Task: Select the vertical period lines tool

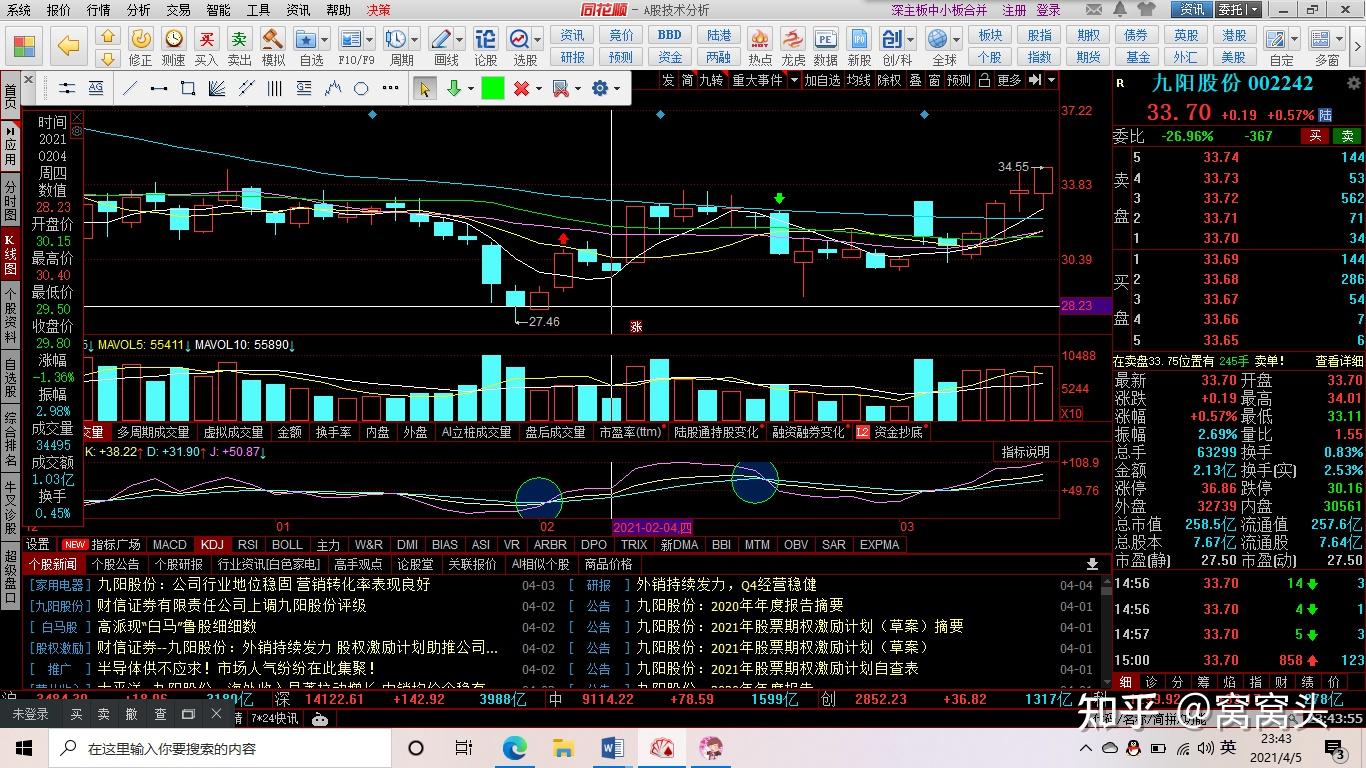Action: click(274, 88)
